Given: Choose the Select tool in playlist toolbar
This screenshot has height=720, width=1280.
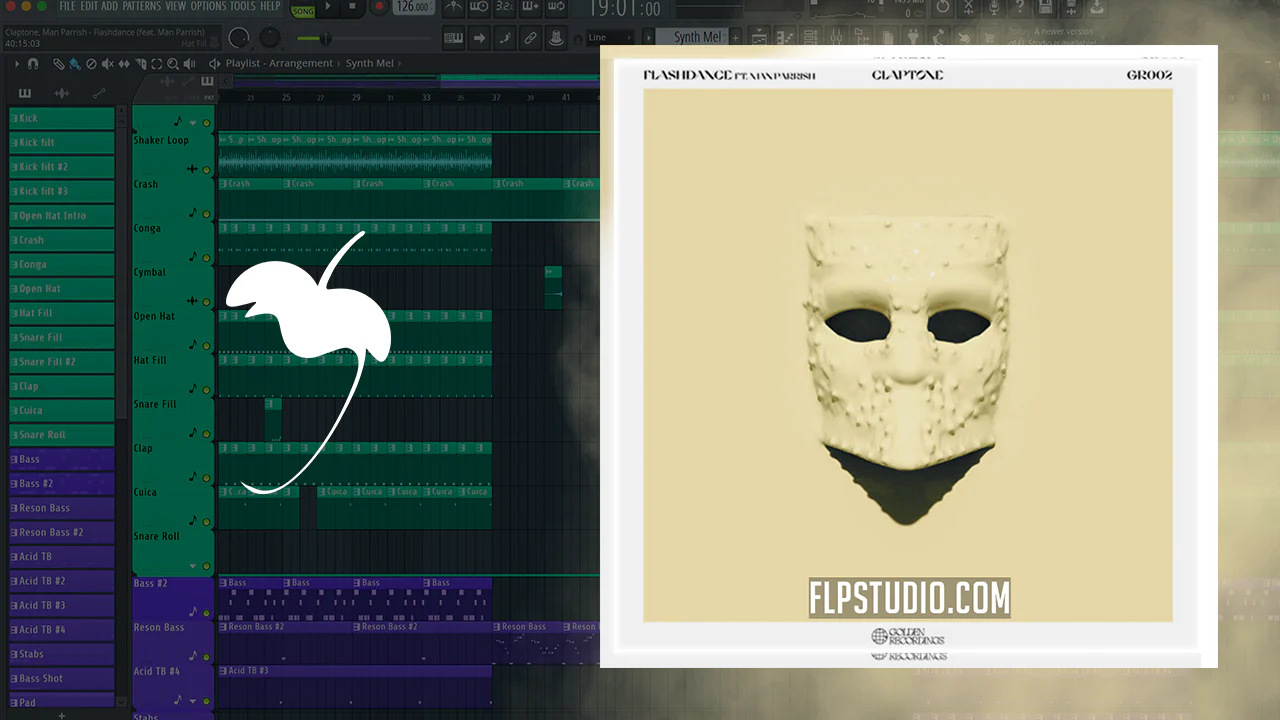Looking at the screenshot, I should pos(156,64).
